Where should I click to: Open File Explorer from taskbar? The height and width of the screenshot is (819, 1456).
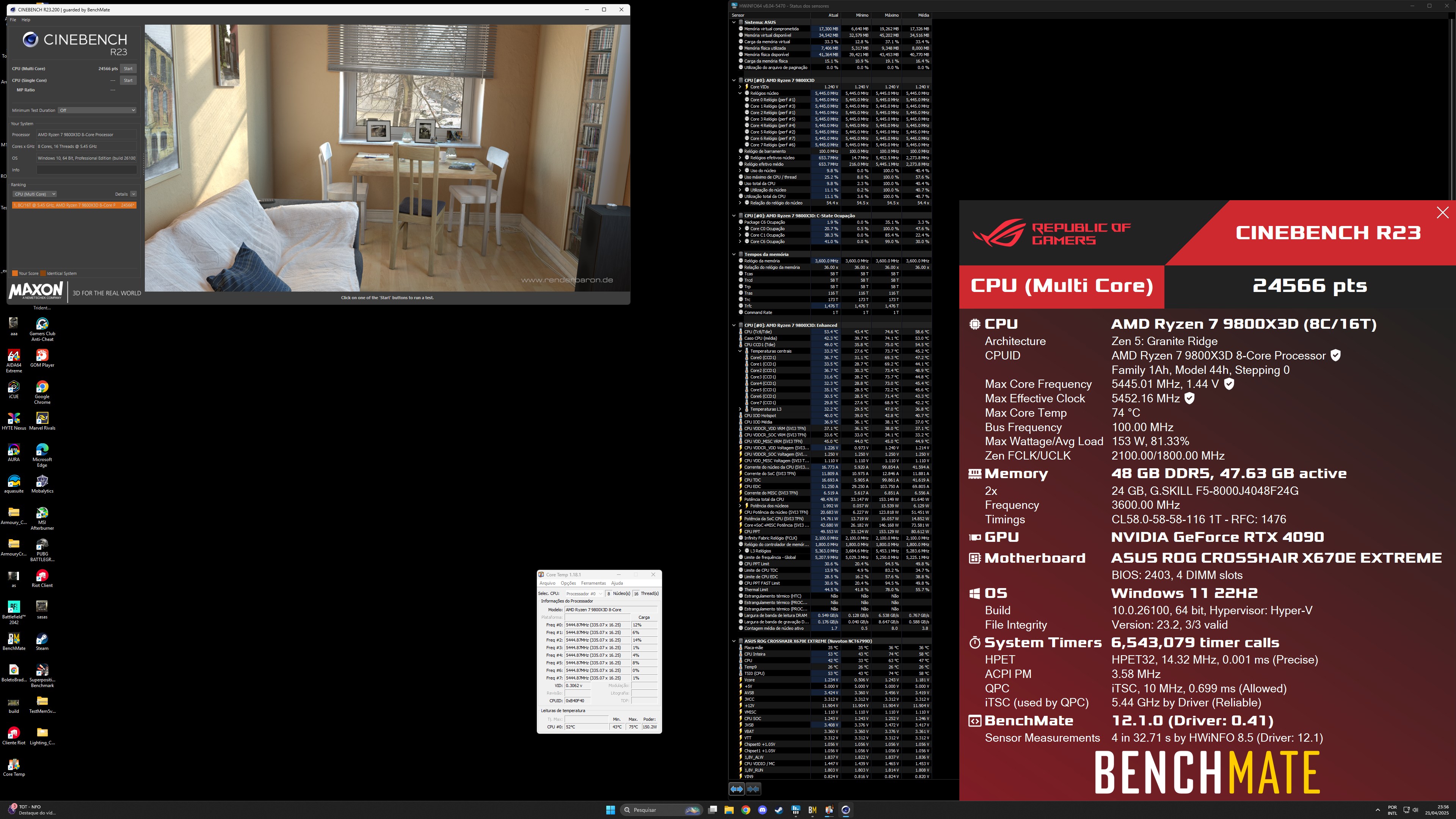[x=729, y=810]
